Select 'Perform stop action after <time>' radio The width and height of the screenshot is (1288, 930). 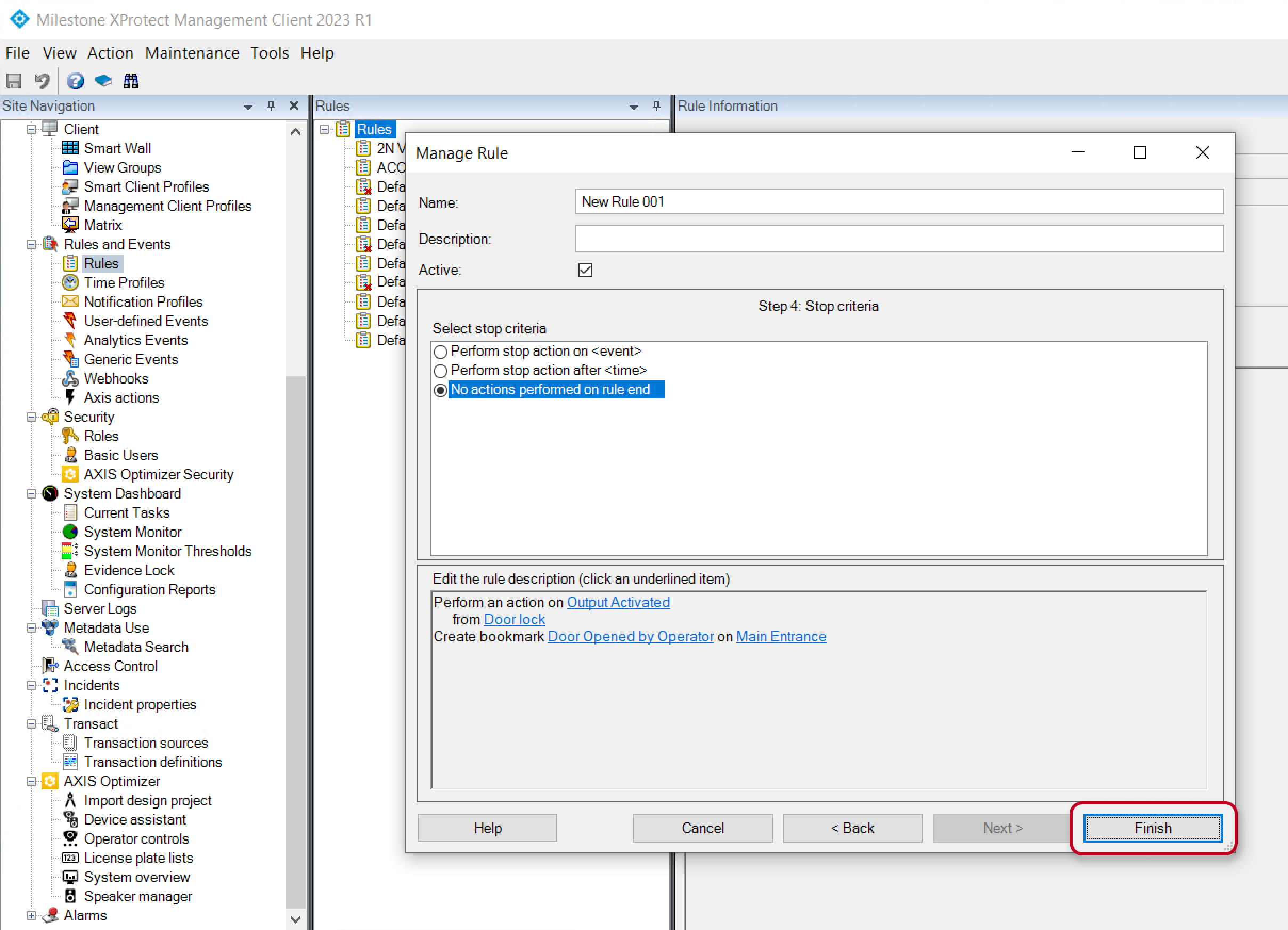pos(440,371)
